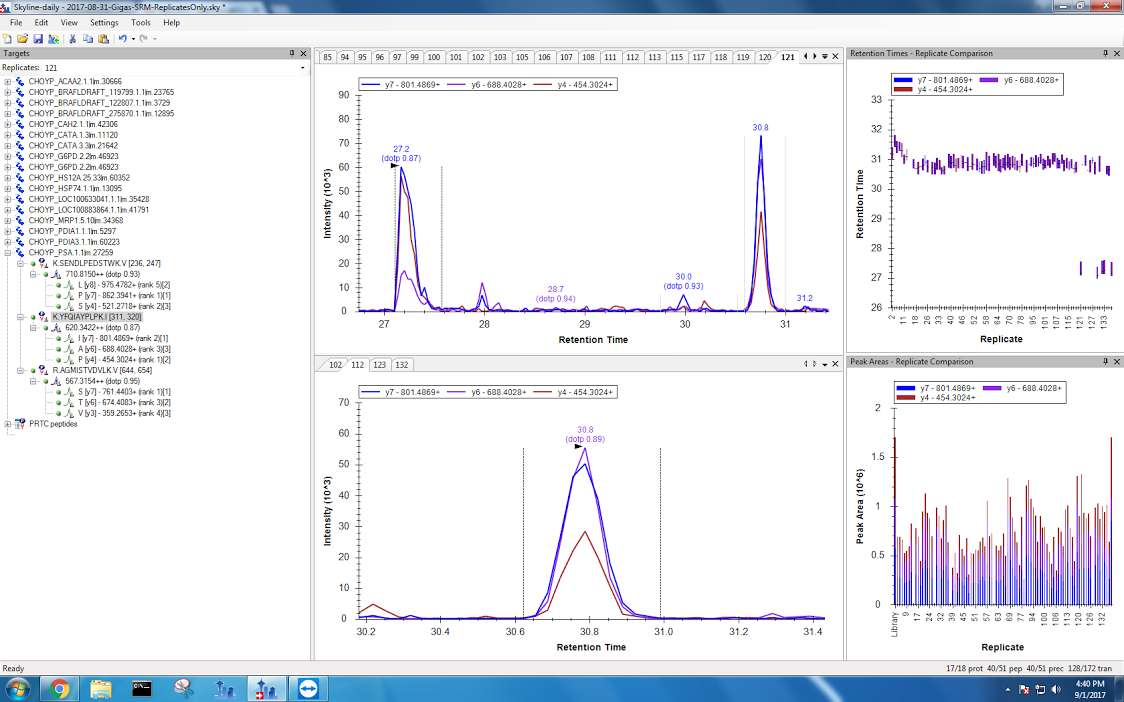1124x702 pixels.
Task: Expand the CHOYP_CATA.1.3|m.11120 protein node
Action: [x=8, y=134]
